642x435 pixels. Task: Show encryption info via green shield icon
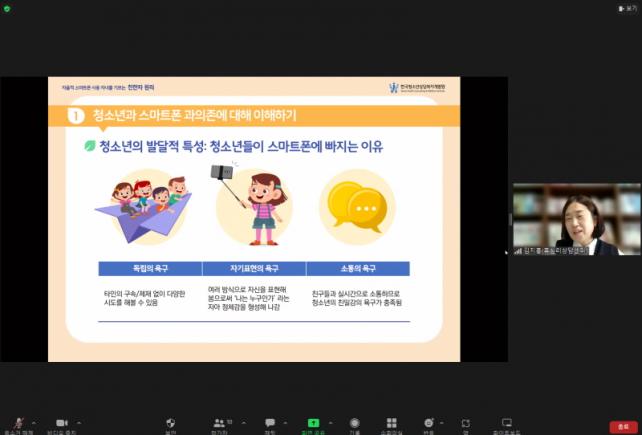pos(7,7)
